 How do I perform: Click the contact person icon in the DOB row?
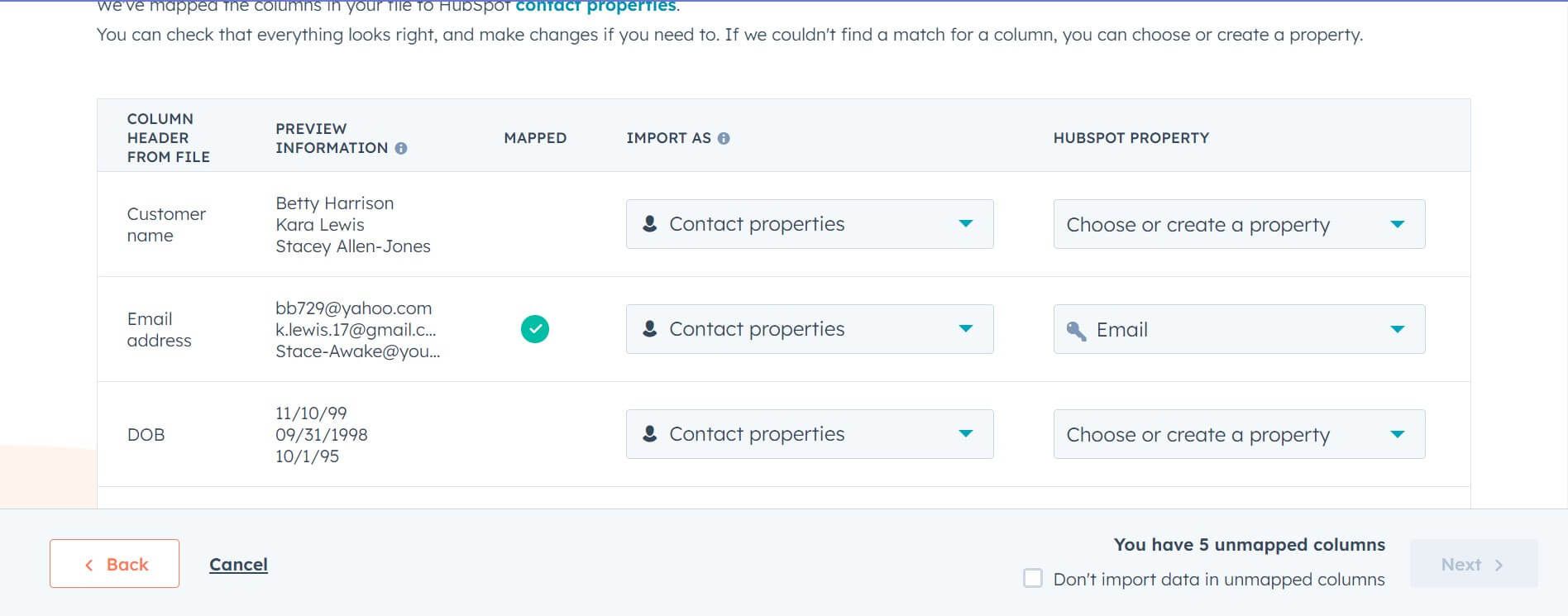point(648,433)
